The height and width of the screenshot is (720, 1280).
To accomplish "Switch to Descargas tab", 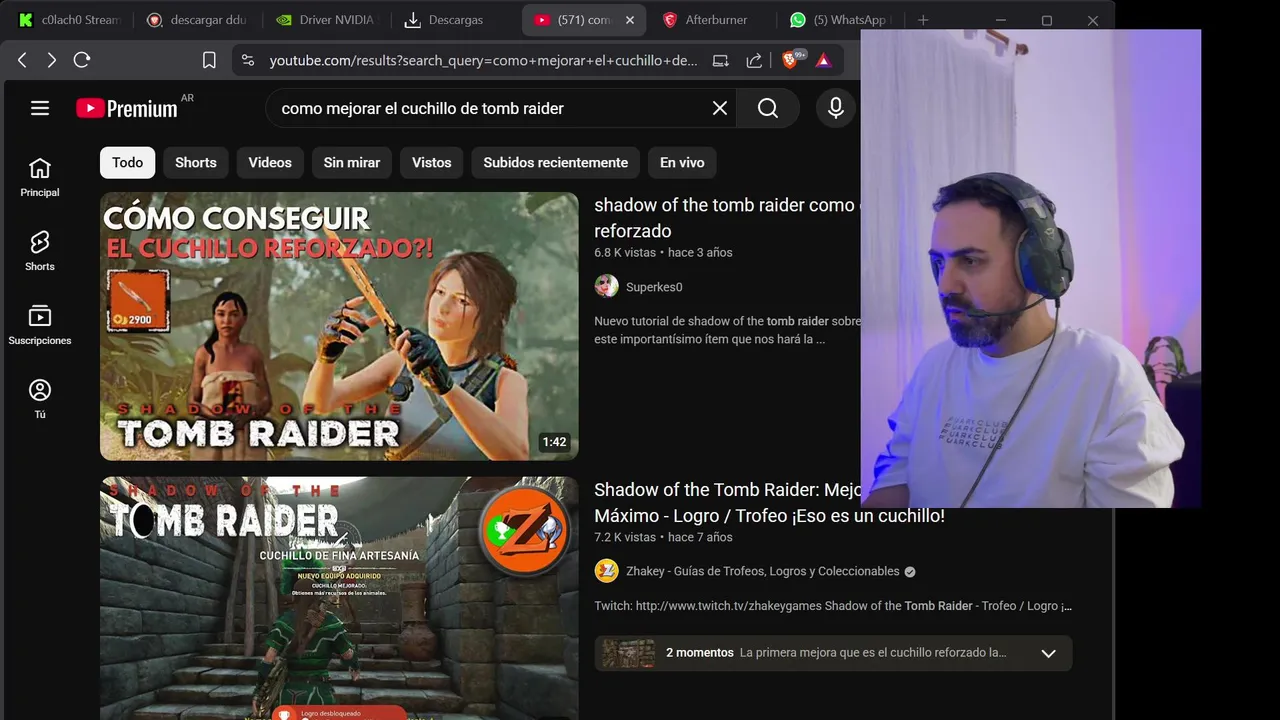I will click(454, 20).
